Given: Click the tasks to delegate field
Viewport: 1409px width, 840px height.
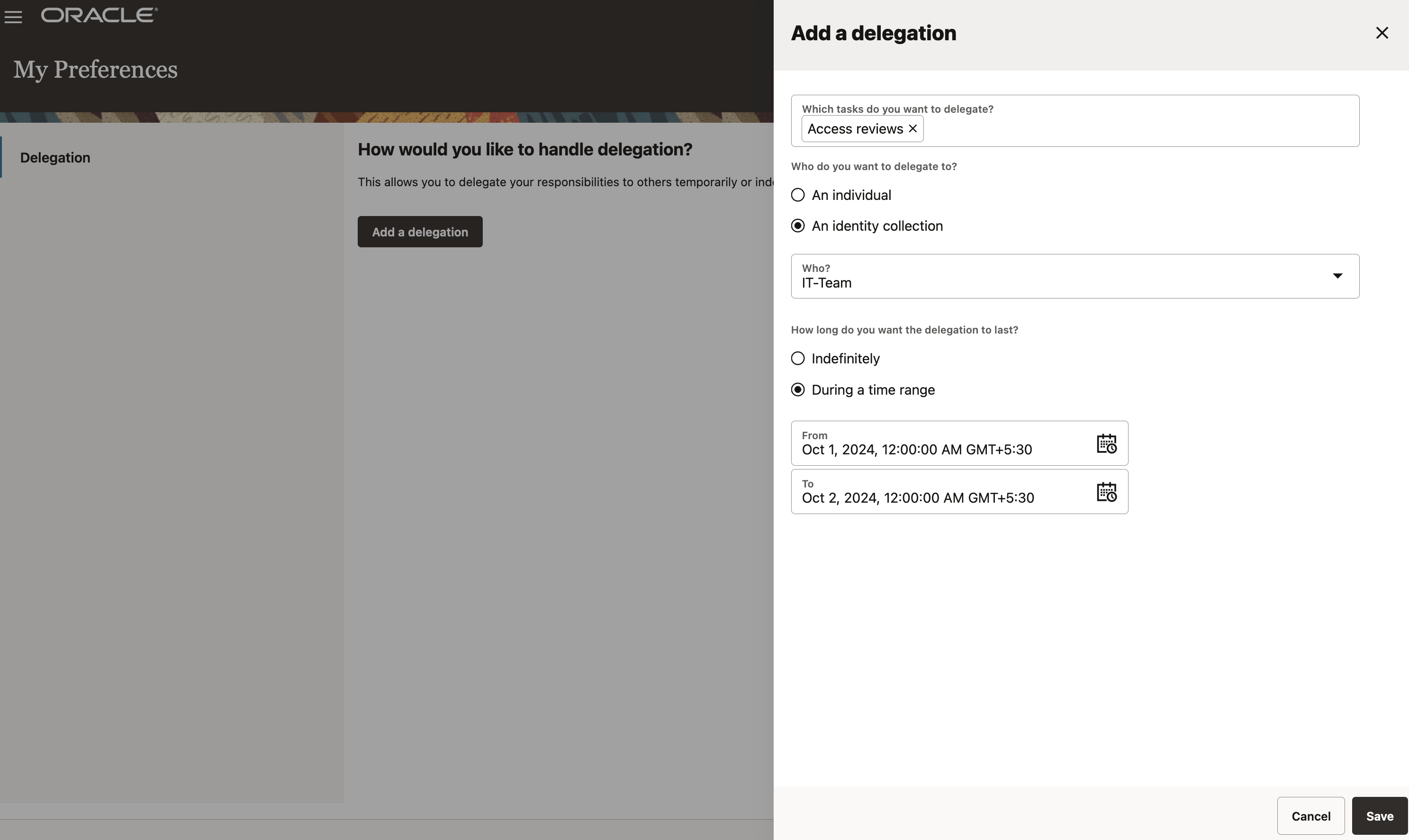Looking at the screenshot, I should pos(1132,129).
